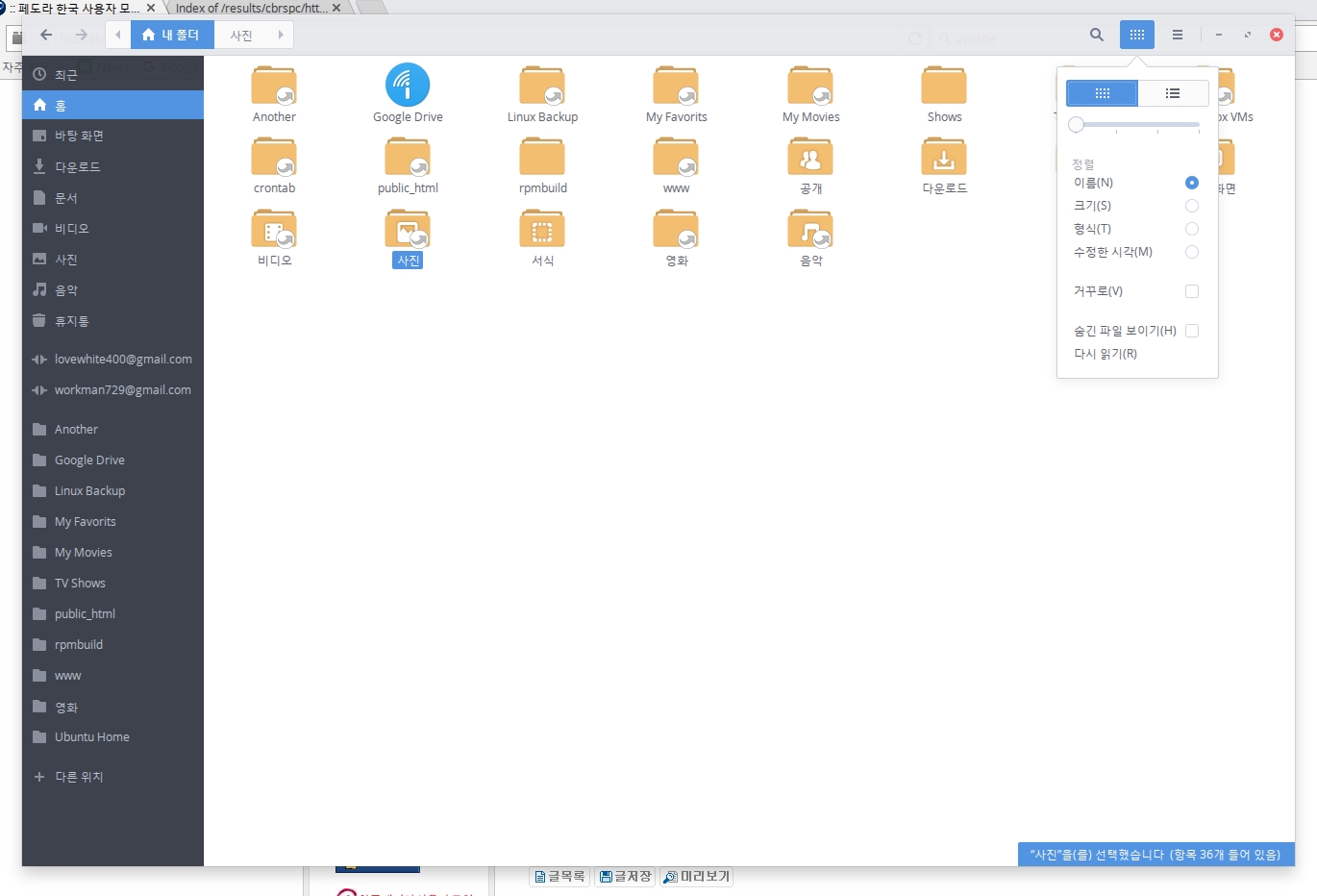Open the 비디오 folder icon in file area
The height and width of the screenshot is (896, 1317).
pyautogui.click(x=274, y=229)
